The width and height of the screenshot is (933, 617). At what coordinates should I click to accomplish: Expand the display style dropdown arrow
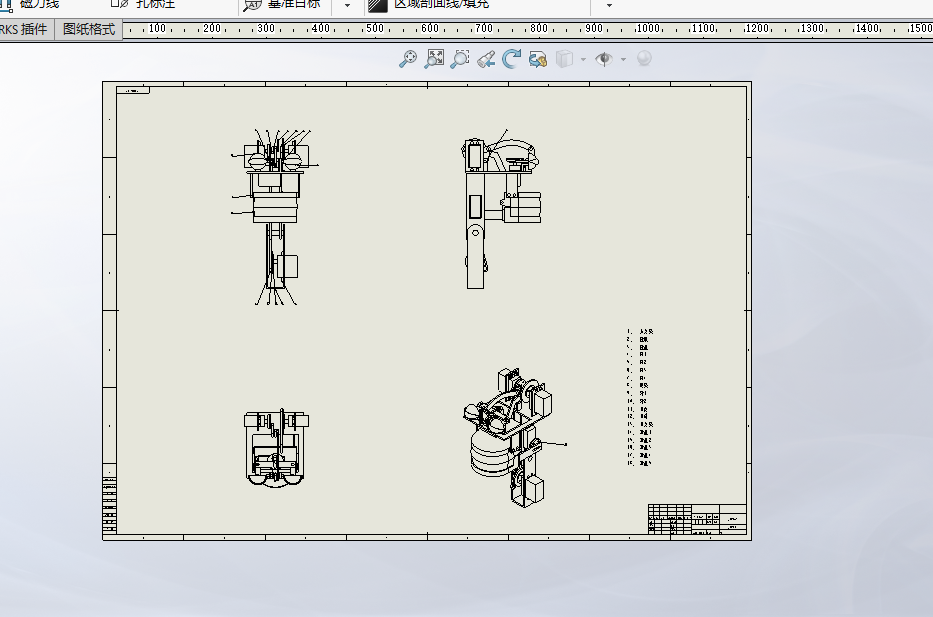point(582,59)
